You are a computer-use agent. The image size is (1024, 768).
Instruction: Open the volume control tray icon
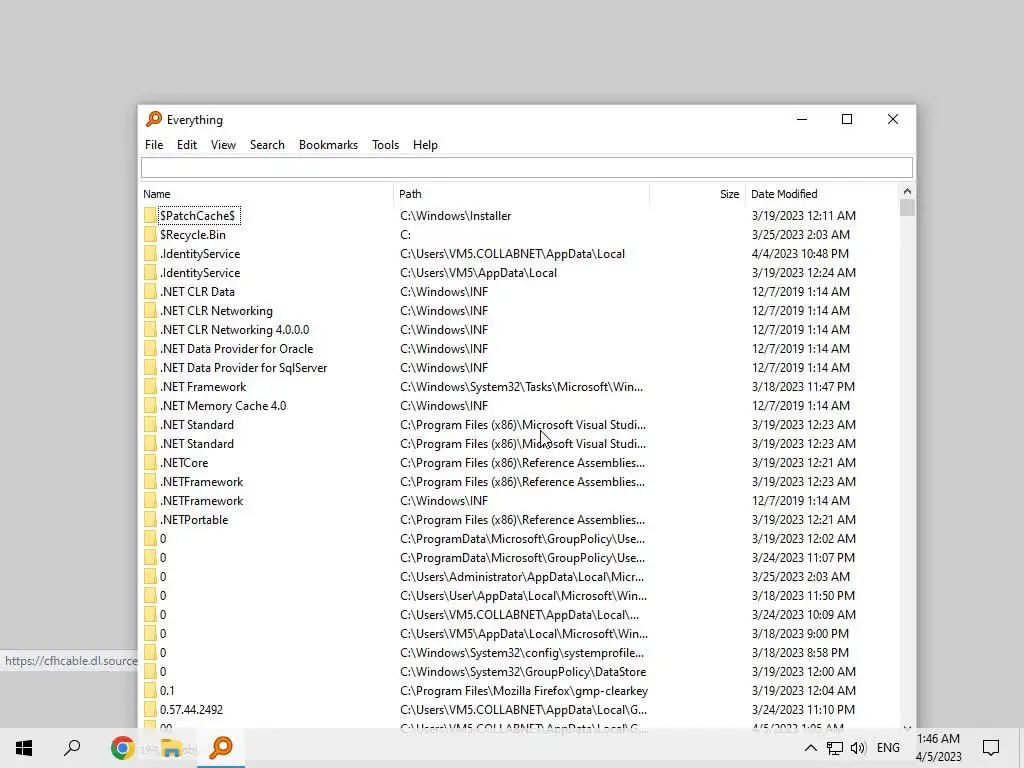point(858,748)
